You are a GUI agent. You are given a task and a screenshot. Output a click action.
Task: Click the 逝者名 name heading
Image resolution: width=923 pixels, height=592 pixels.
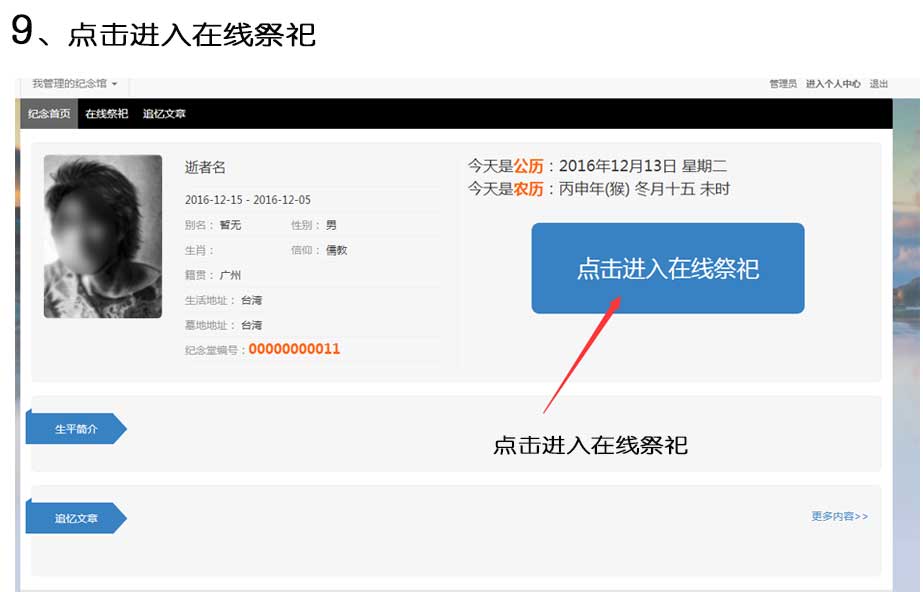205,168
